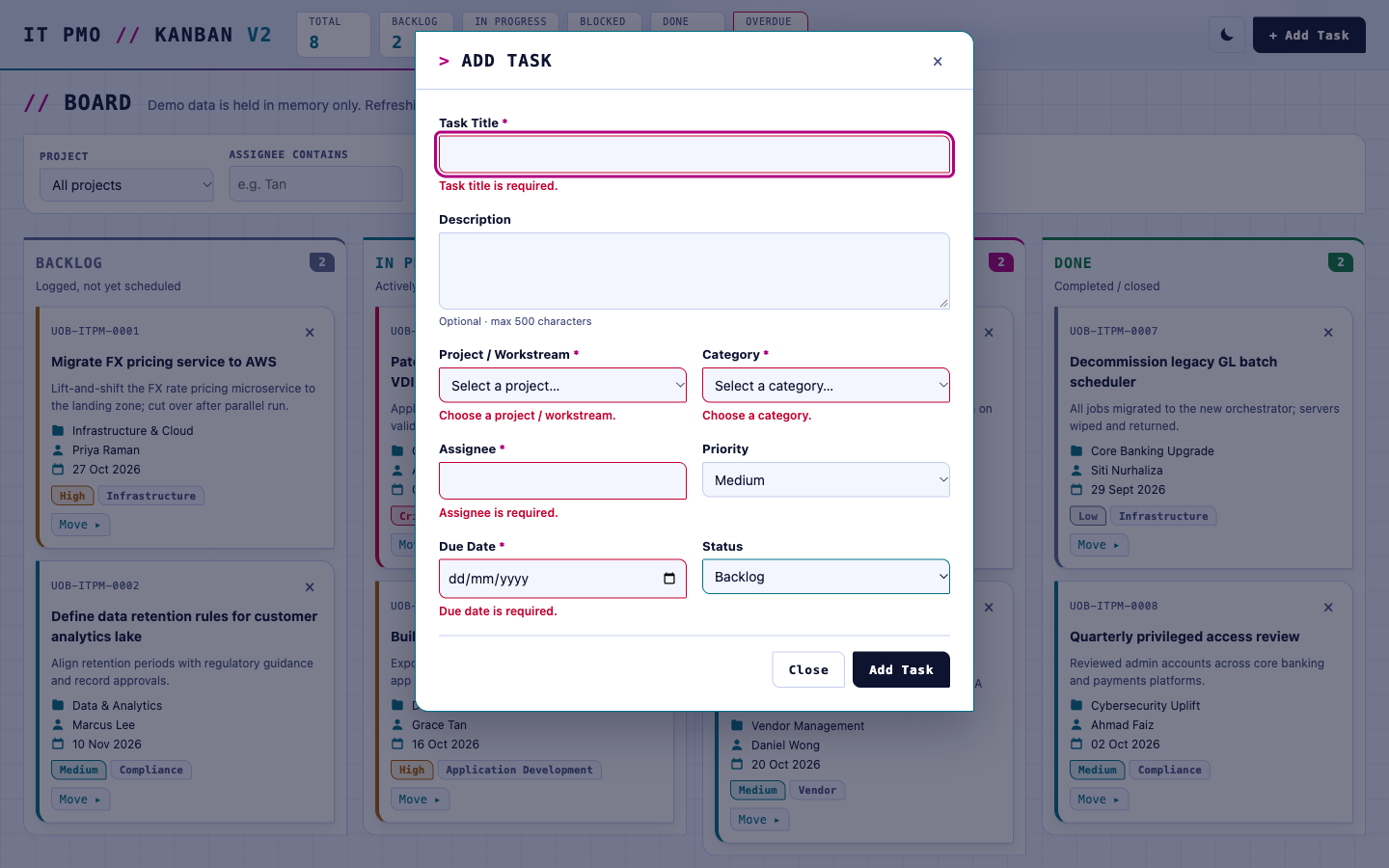Click the folder icon beside Core Banking Upgrade
This screenshot has height=868, width=1389.
tap(1076, 451)
